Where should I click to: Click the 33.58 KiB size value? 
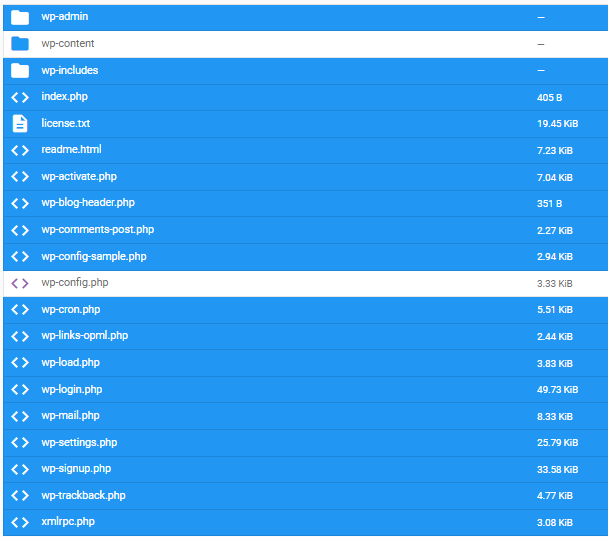click(558, 470)
